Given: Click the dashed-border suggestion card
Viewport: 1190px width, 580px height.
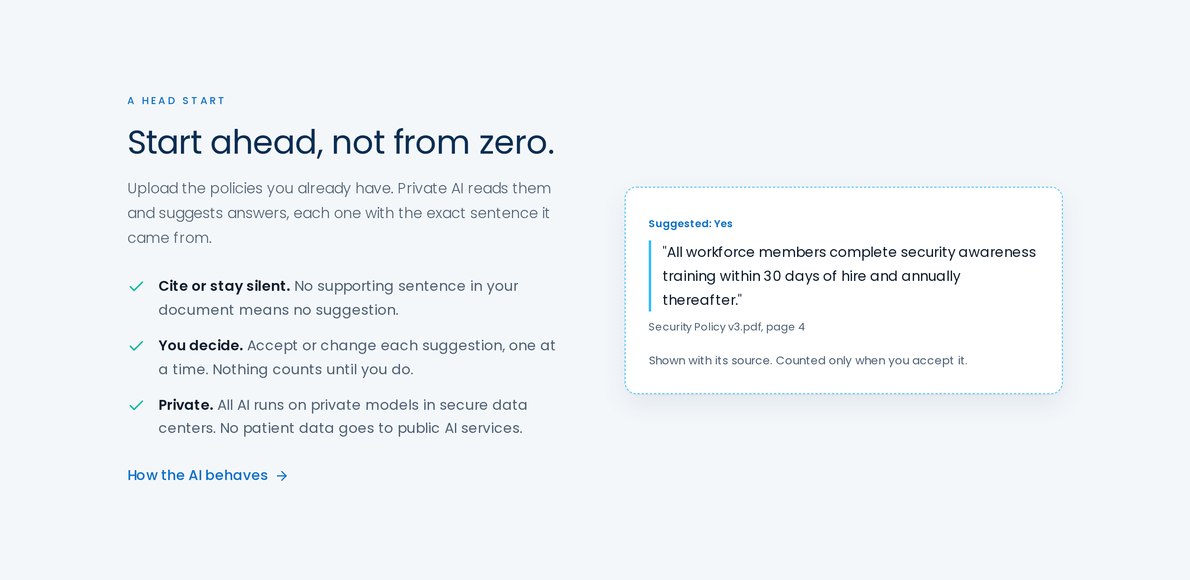Looking at the screenshot, I should 843,291.
